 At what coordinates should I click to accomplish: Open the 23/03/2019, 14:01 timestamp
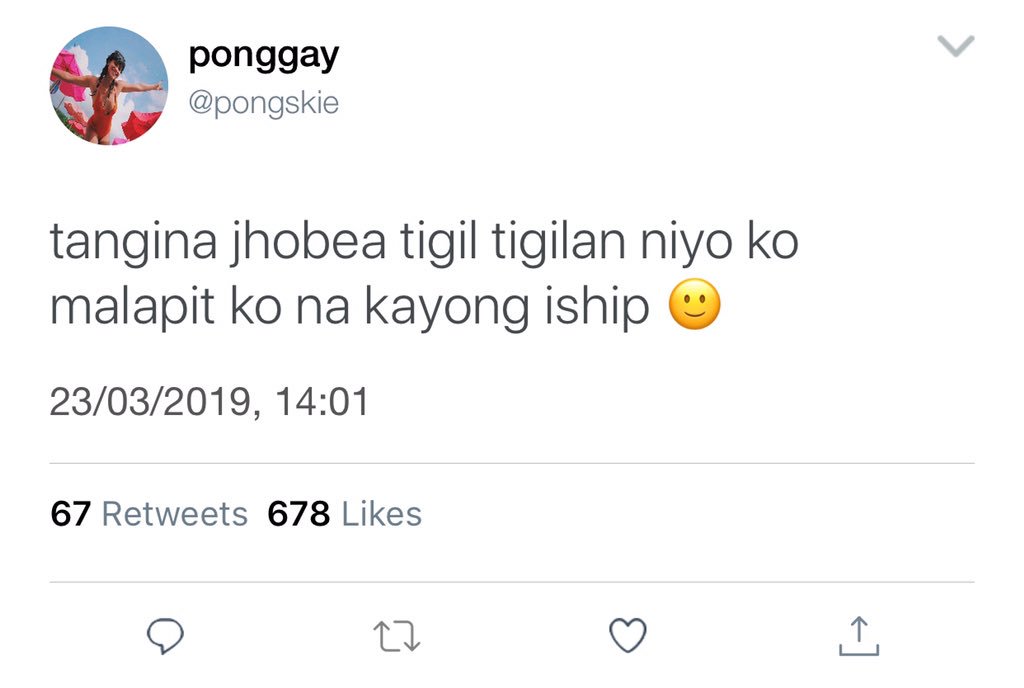[210, 401]
